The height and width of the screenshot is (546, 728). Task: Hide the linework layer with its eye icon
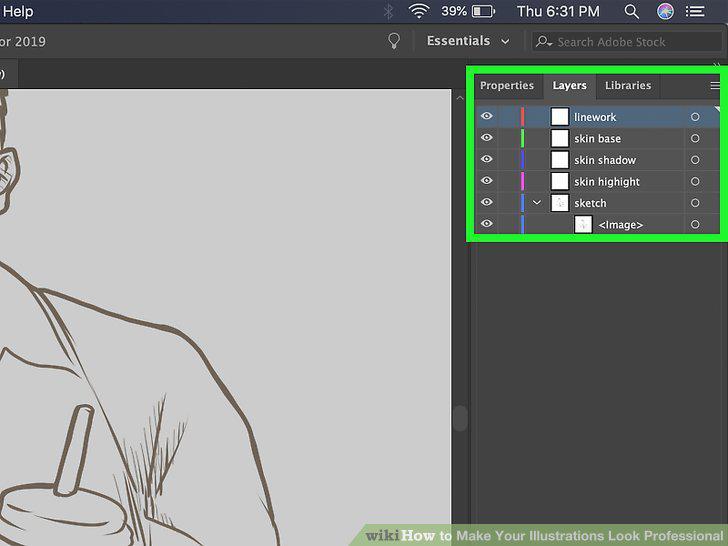(487, 116)
